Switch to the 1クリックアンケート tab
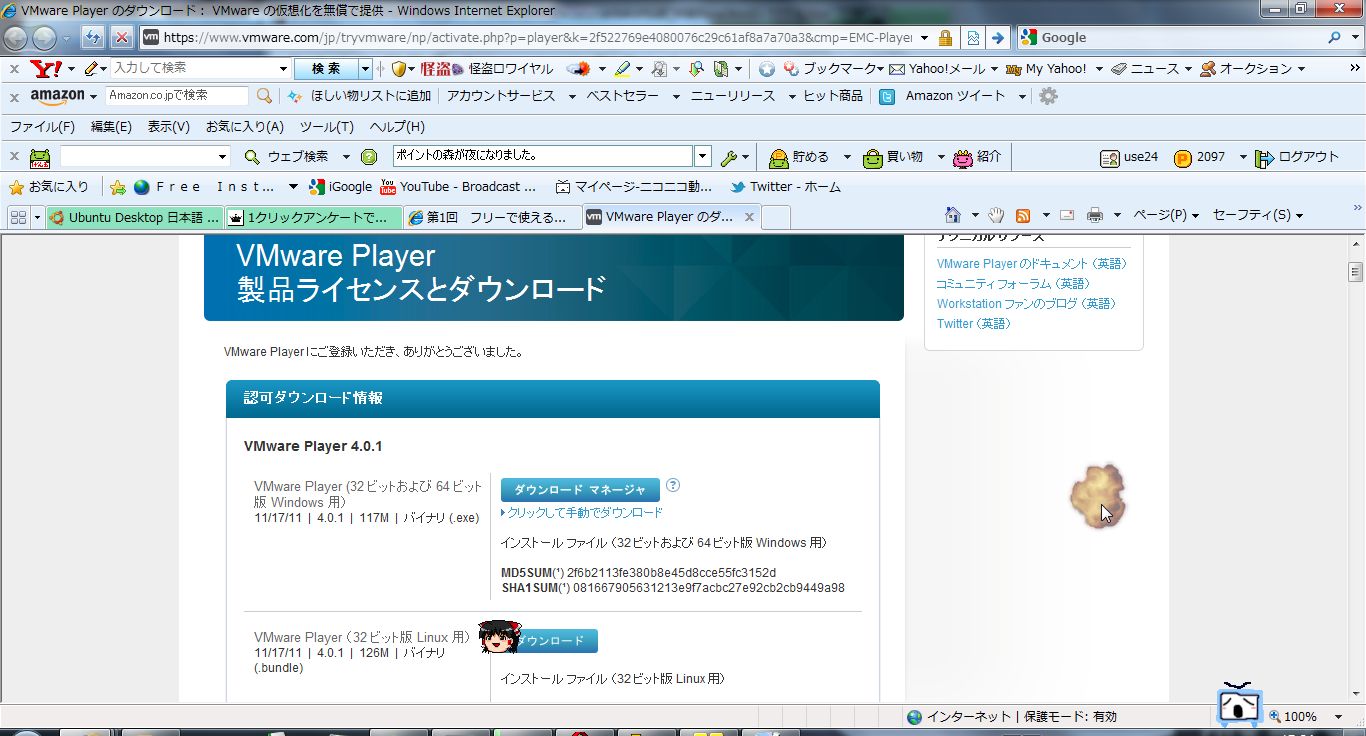Image resolution: width=1366 pixels, height=736 pixels. [x=313, y=217]
